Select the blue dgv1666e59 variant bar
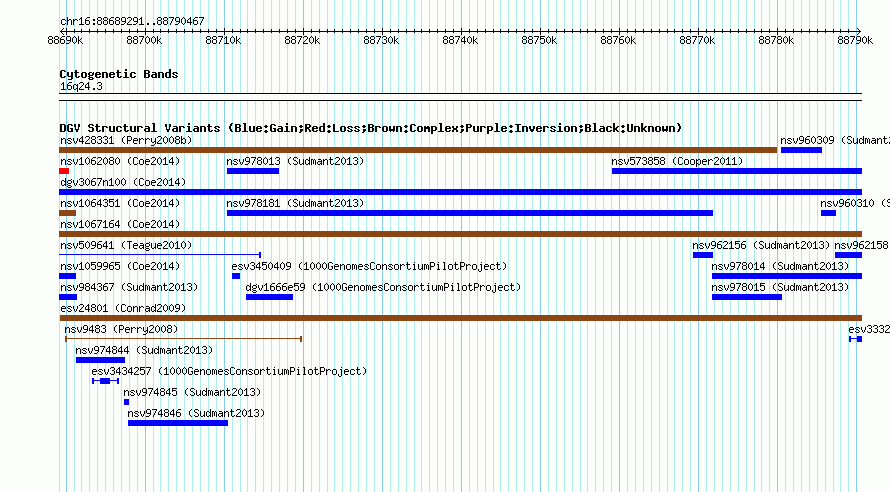Image resolution: width=890 pixels, height=492 pixels. [x=270, y=297]
